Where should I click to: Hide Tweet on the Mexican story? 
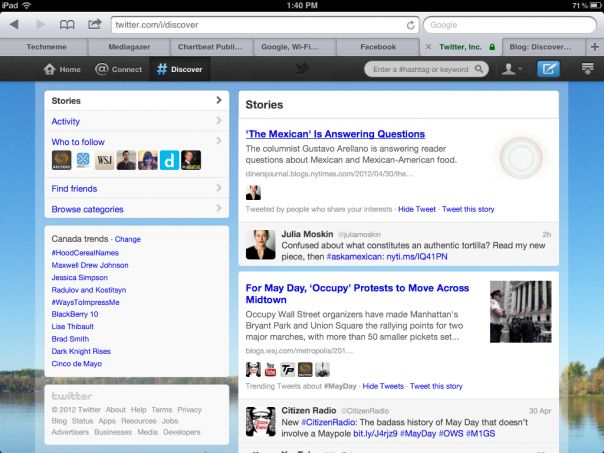tap(417, 209)
